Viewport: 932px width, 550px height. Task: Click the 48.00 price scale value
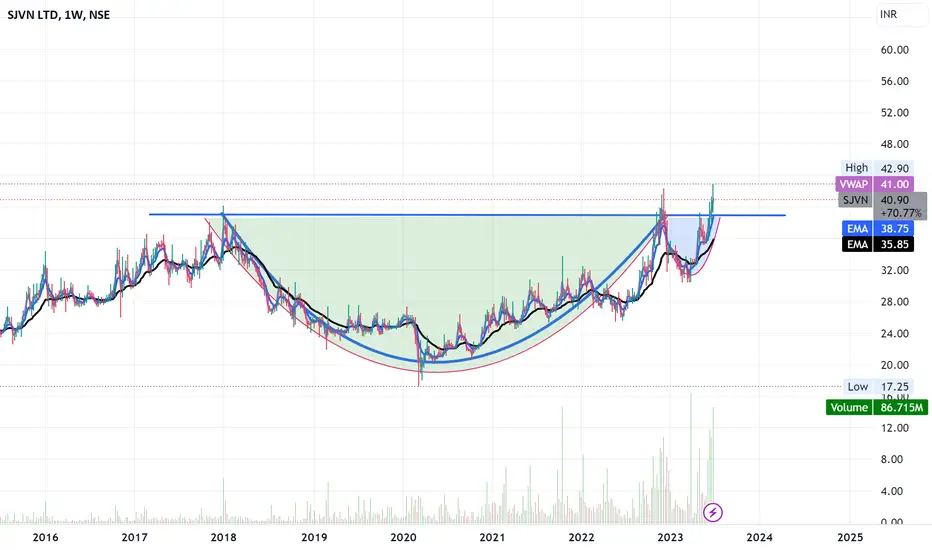pos(895,144)
